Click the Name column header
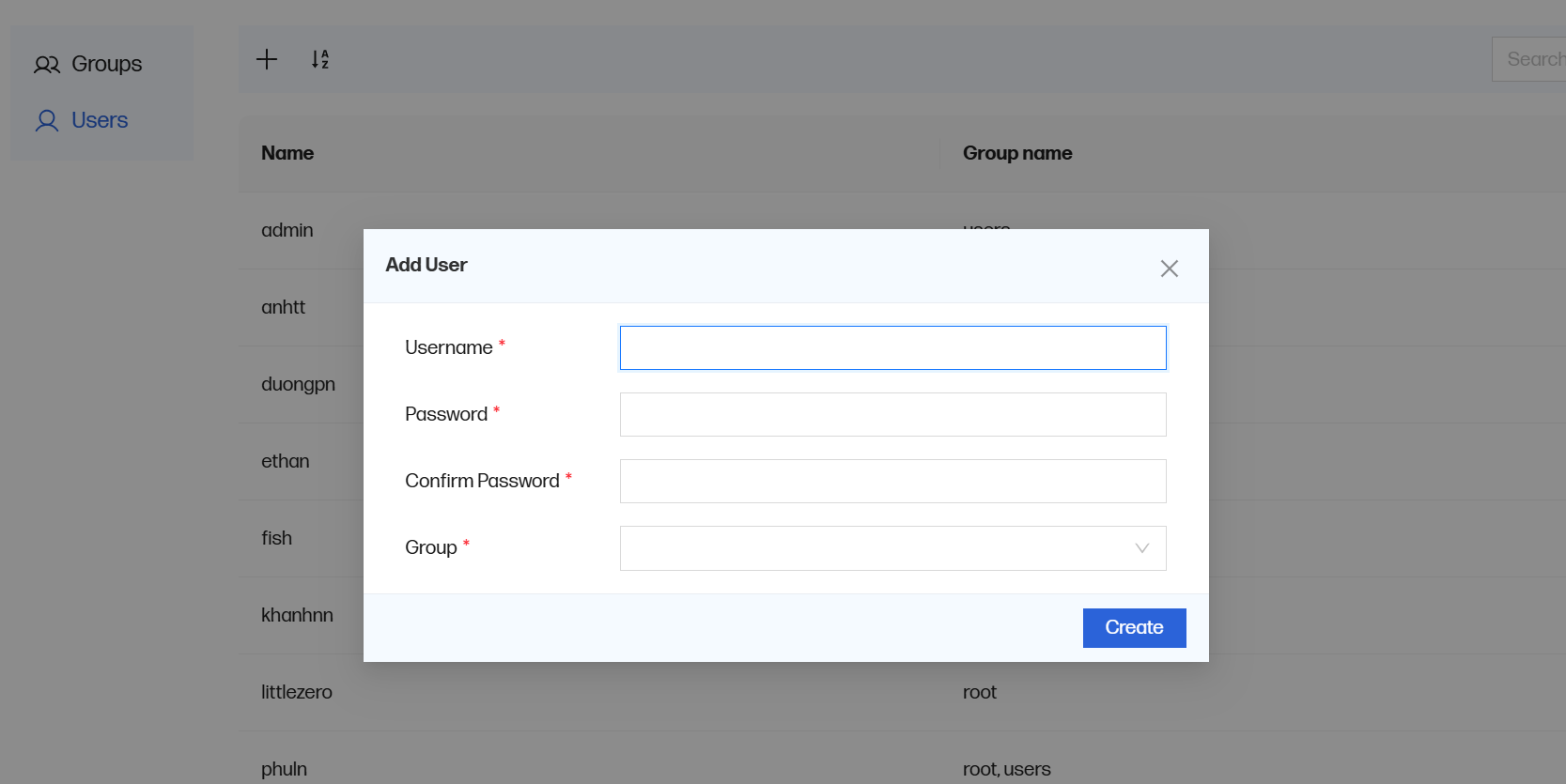 click(x=287, y=153)
